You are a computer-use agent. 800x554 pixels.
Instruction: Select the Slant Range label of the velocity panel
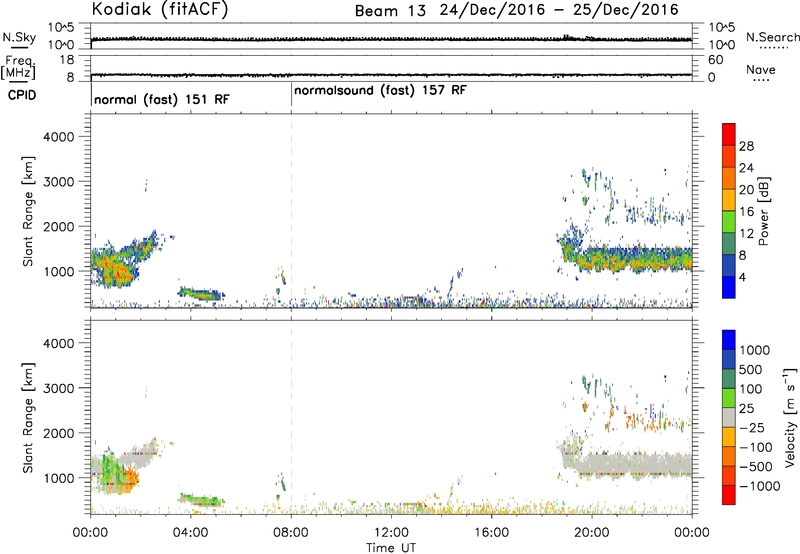click(28, 418)
